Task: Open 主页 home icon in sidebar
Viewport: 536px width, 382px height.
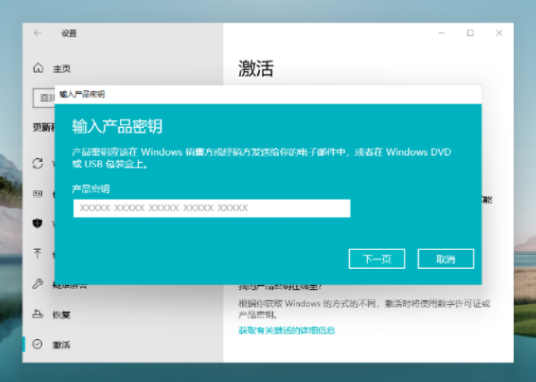Action: [38, 68]
